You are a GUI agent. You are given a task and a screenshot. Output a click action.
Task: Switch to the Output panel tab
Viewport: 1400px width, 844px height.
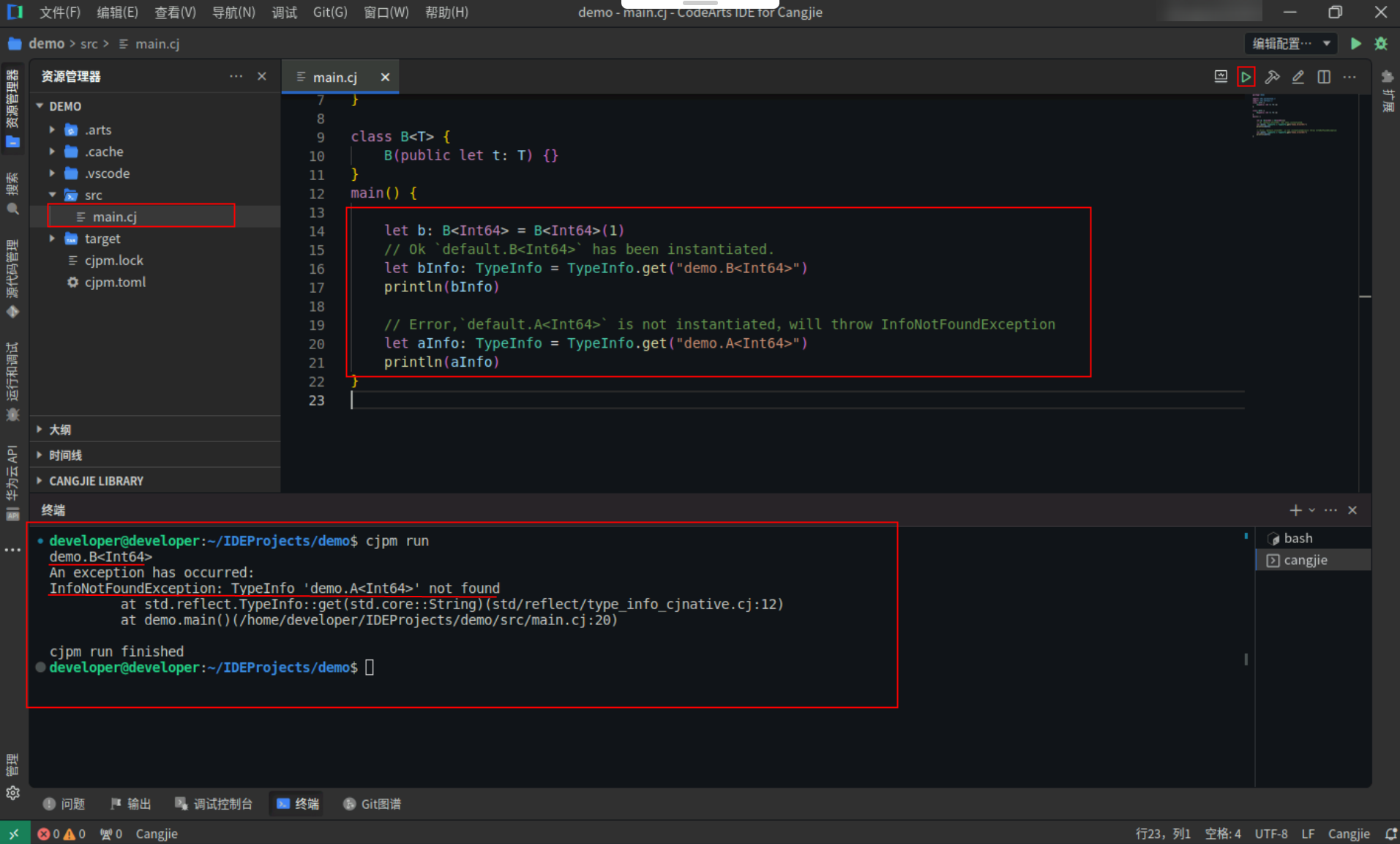(130, 804)
